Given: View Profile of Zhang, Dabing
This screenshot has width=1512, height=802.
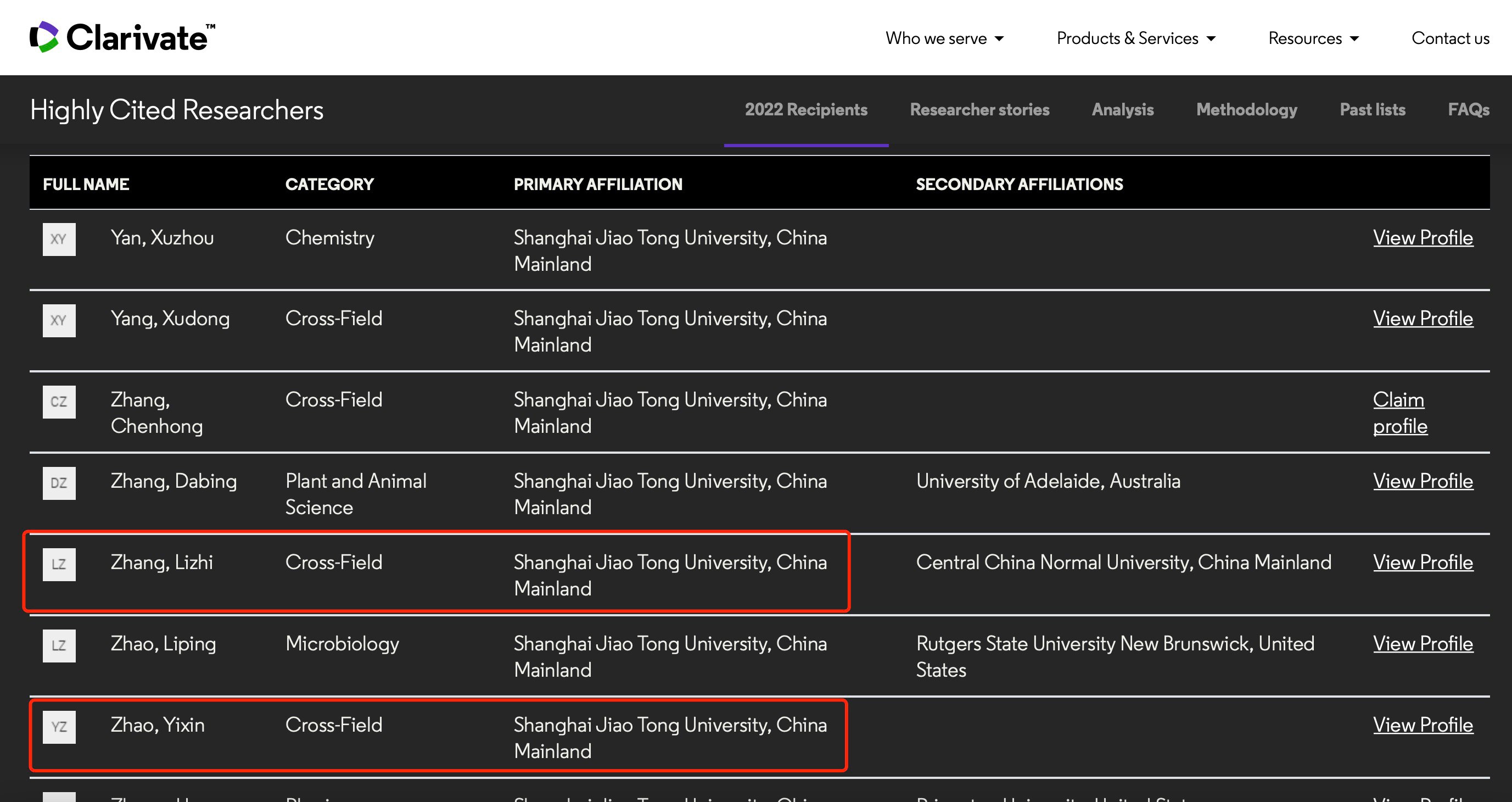Looking at the screenshot, I should [x=1422, y=481].
